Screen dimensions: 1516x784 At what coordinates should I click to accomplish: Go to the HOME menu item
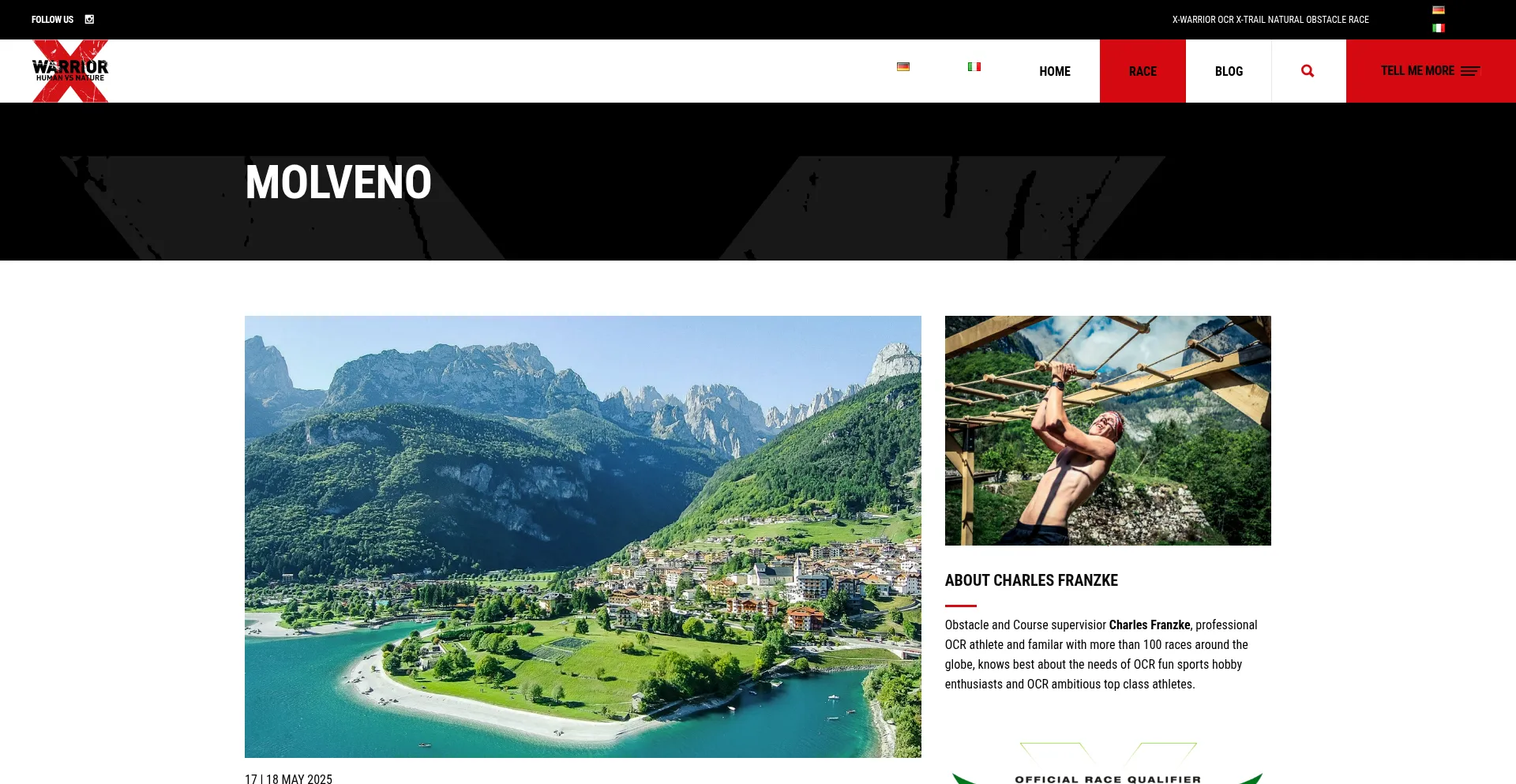coord(1055,71)
